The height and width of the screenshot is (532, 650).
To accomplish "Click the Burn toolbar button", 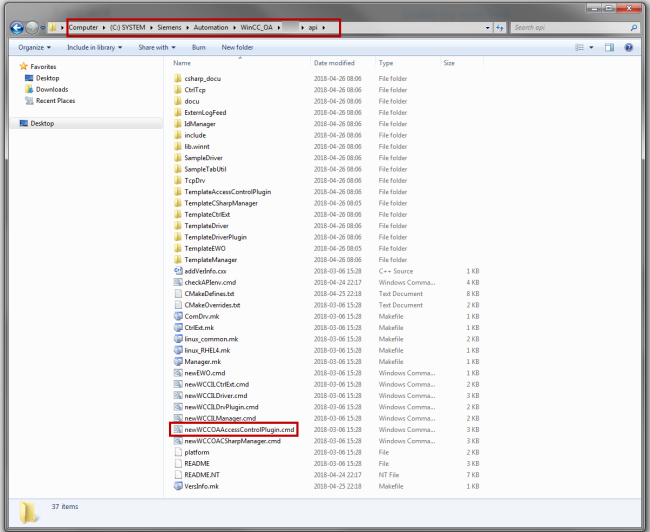I will [199, 47].
